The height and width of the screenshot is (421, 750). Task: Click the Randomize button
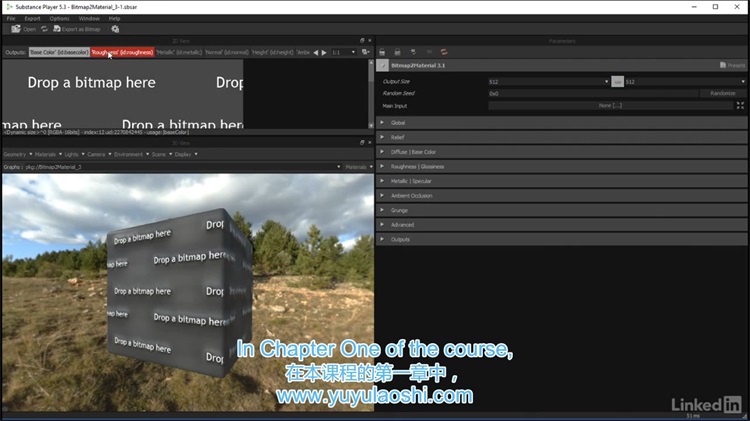point(723,93)
